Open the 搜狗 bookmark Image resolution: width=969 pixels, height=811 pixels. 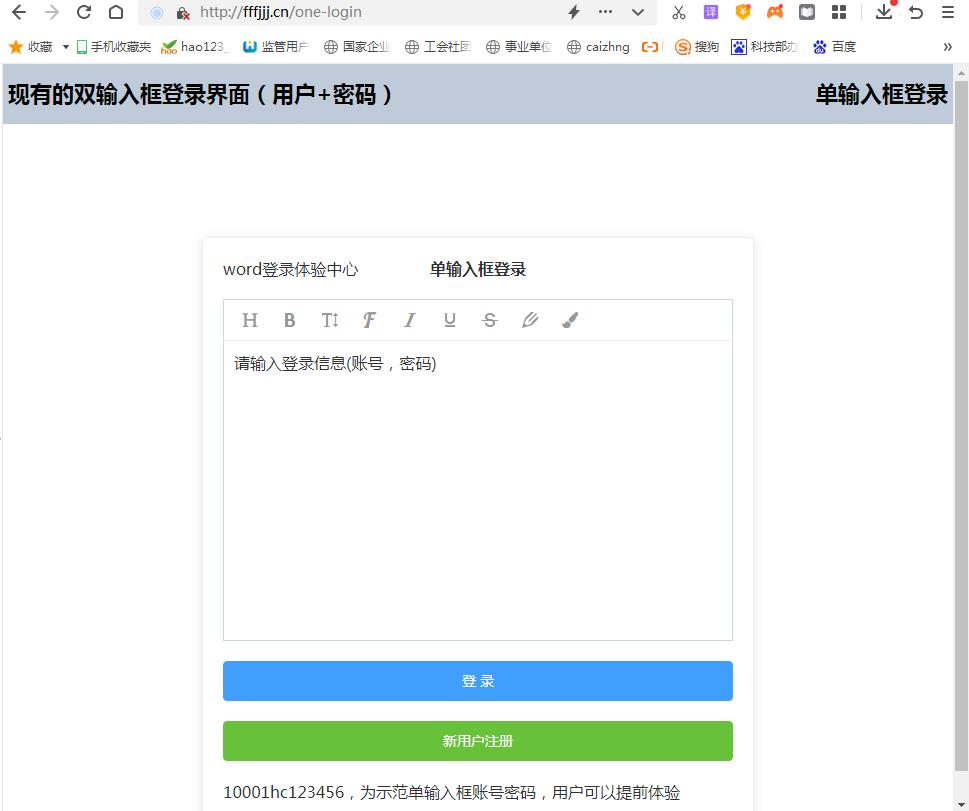696,46
